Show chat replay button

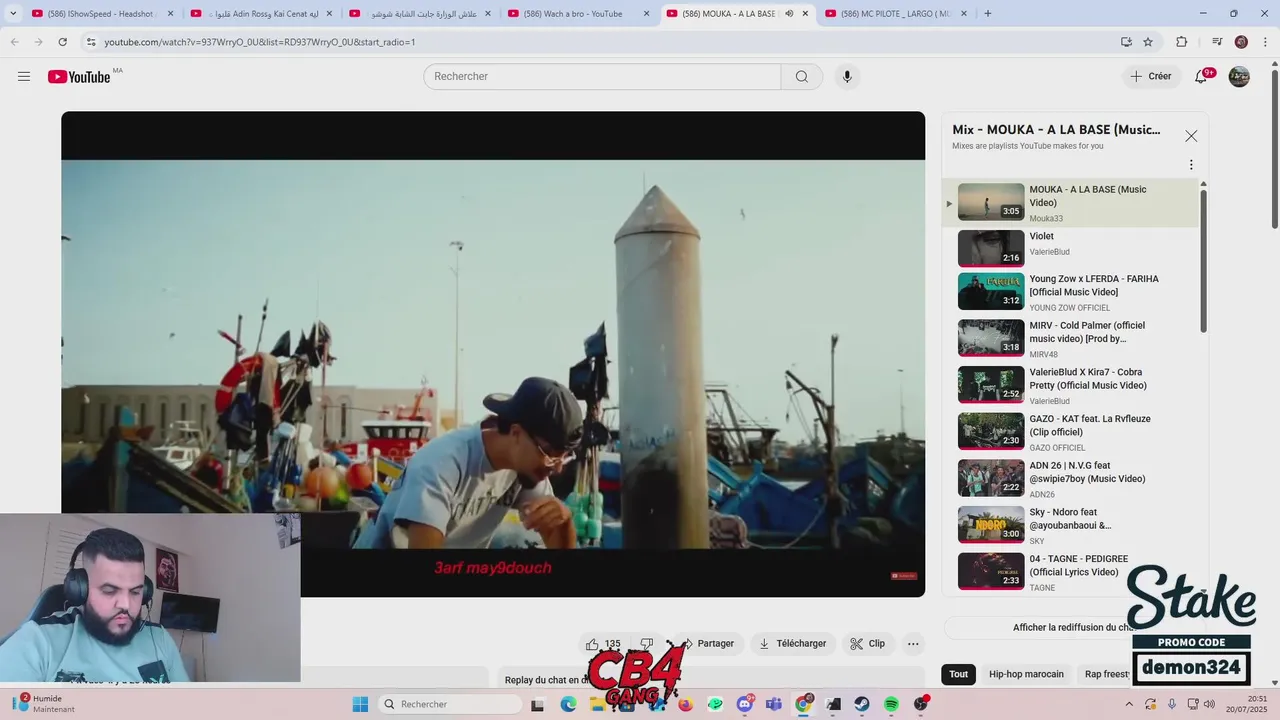coord(1073,628)
